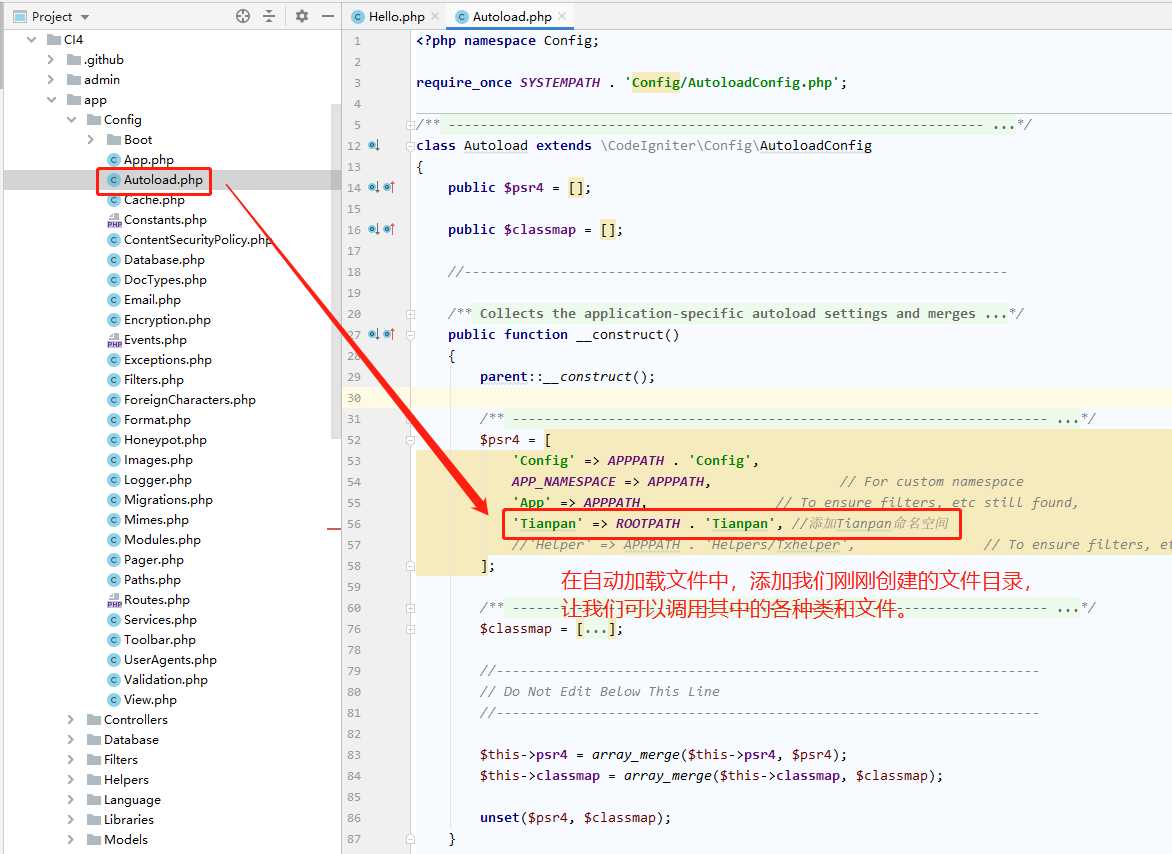Select Paths.php file

point(152,580)
